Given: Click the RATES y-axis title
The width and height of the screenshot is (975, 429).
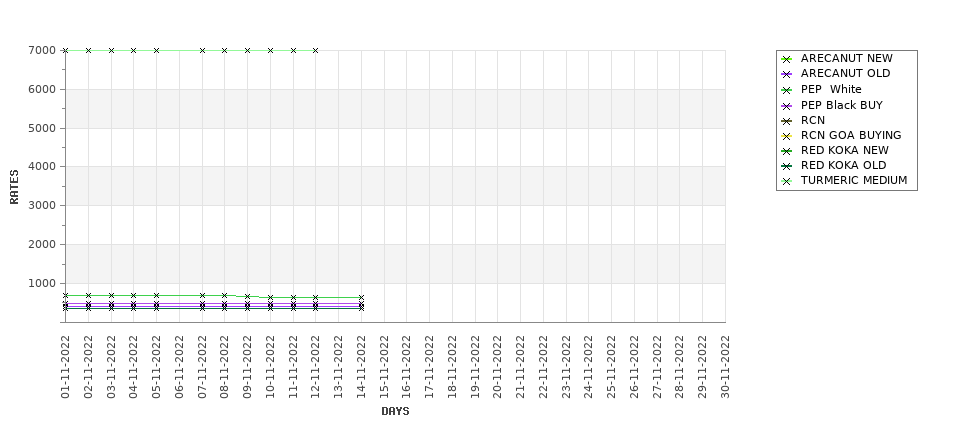Looking at the screenshot, I should tap(14, 187).
